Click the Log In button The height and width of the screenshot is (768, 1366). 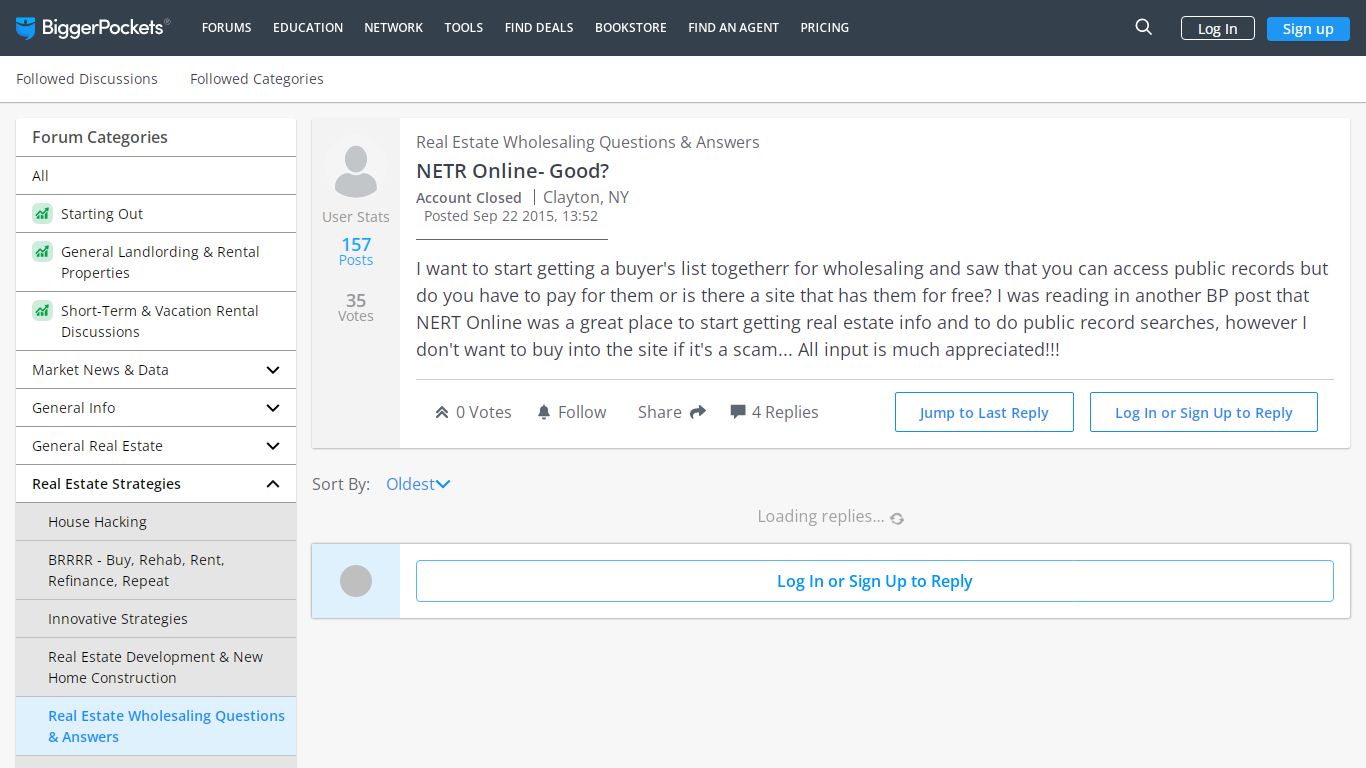click(x=1217, y=28)
